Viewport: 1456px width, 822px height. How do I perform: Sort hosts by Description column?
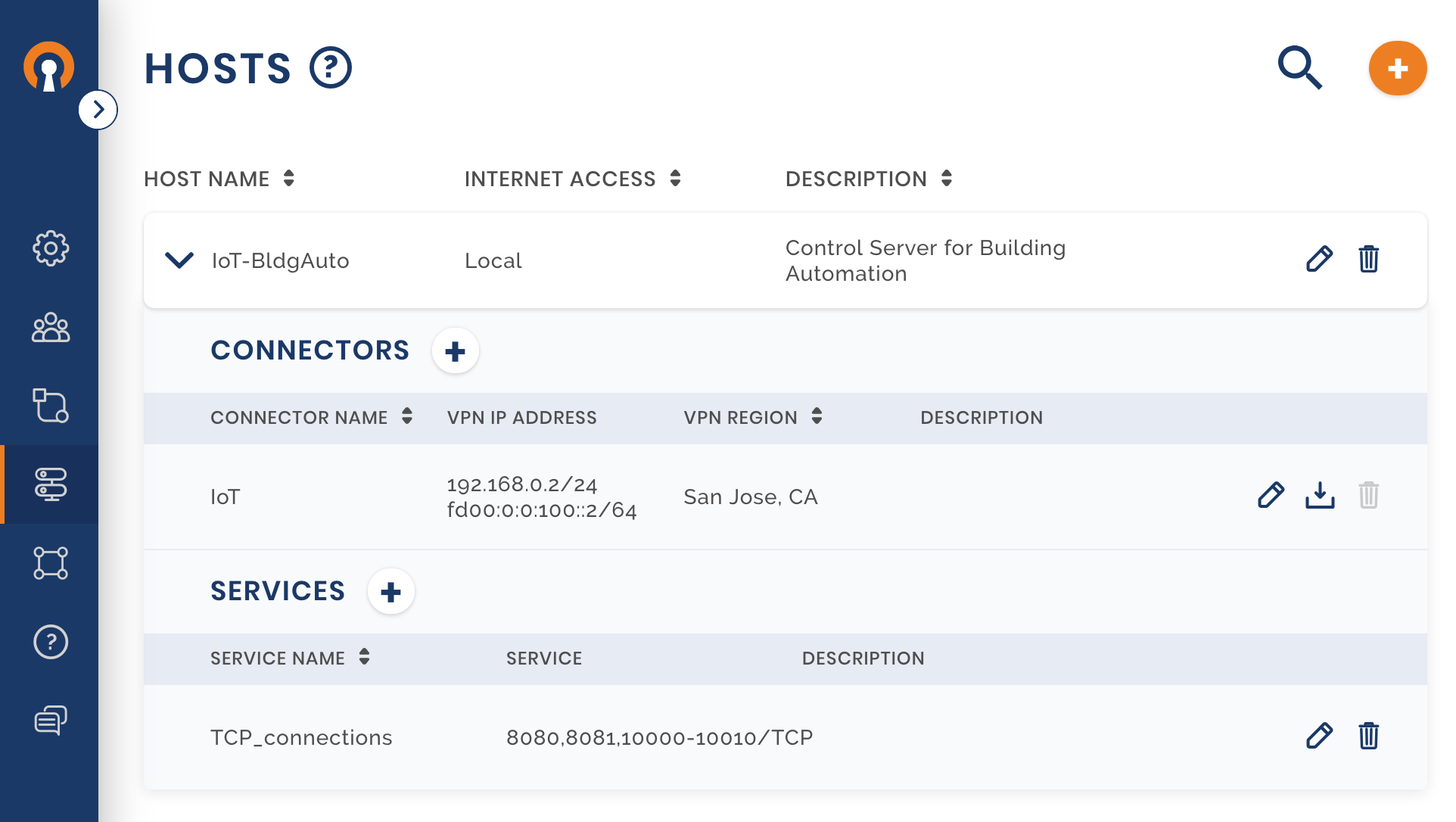[946, 179]
